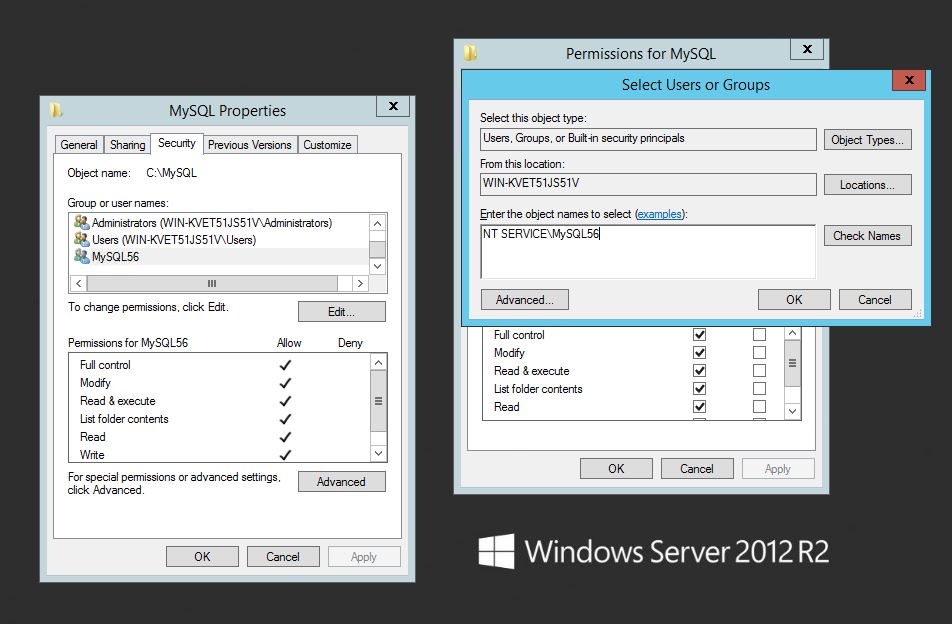Screen dimensions: 952x624
Task: Check Deny box for Modify permission
Action: coord(759,353)
